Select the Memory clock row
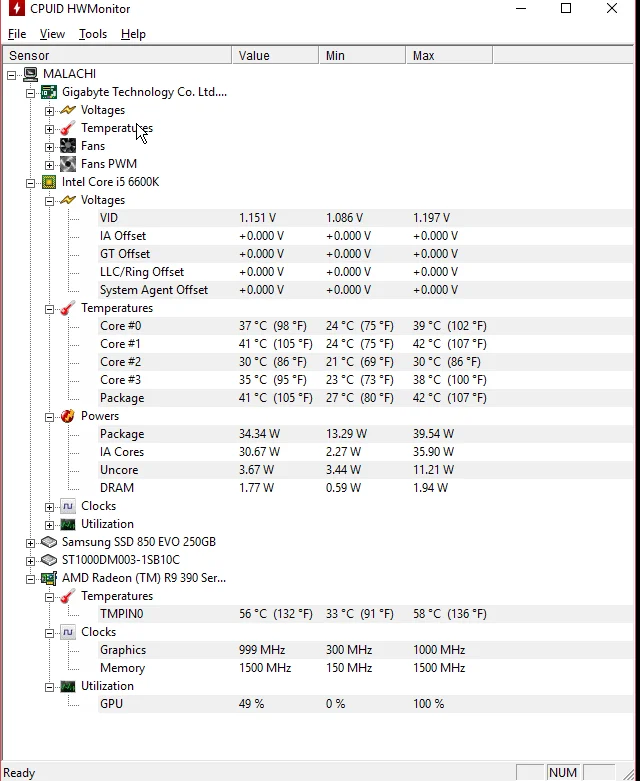 coord(365,668)
